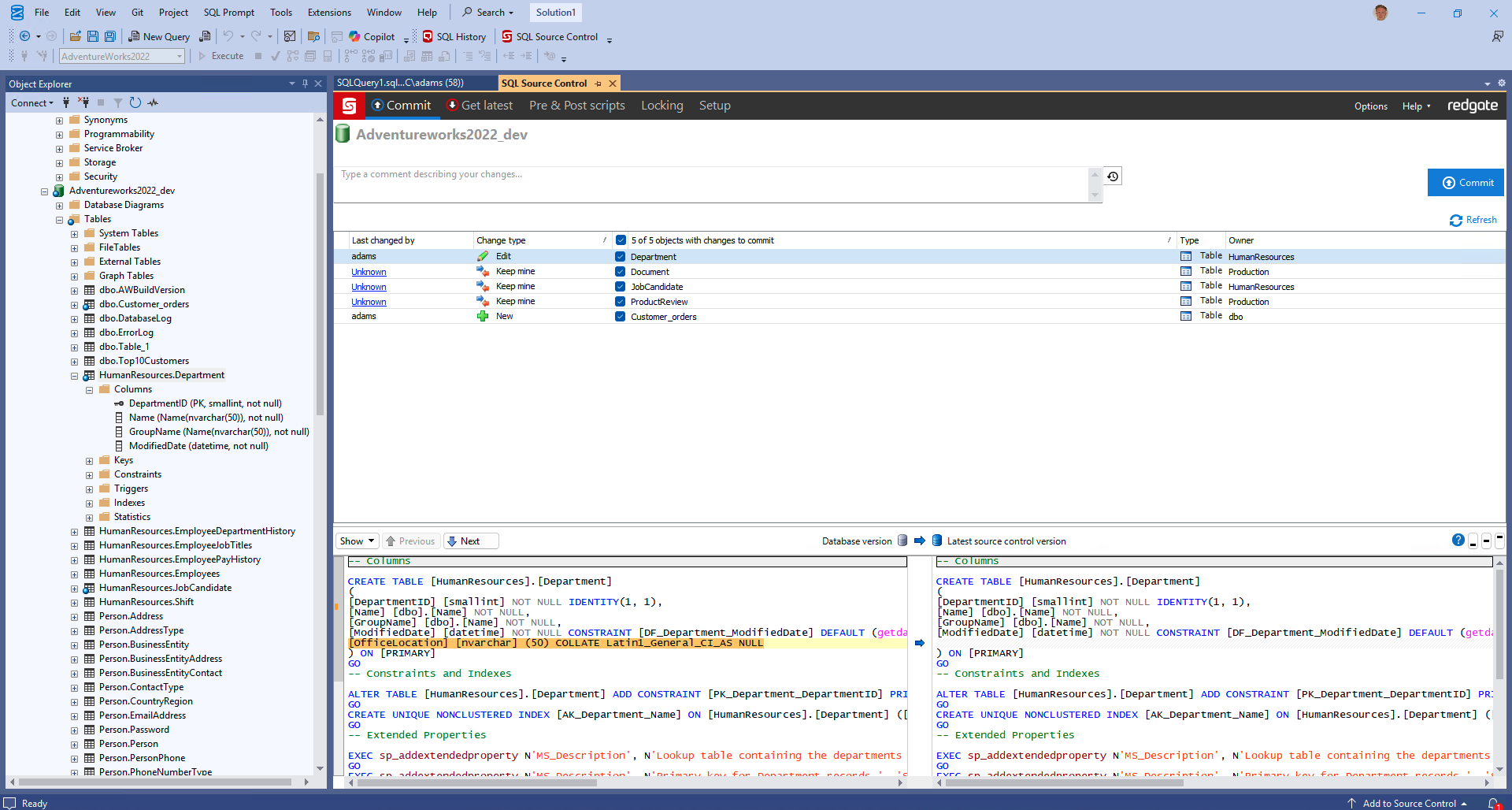Toggle the select-all objects checkbox

[621, 240]
